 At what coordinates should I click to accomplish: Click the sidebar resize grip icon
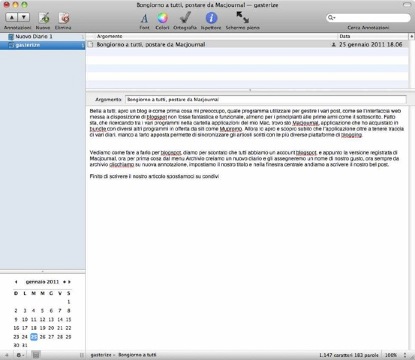82,355
